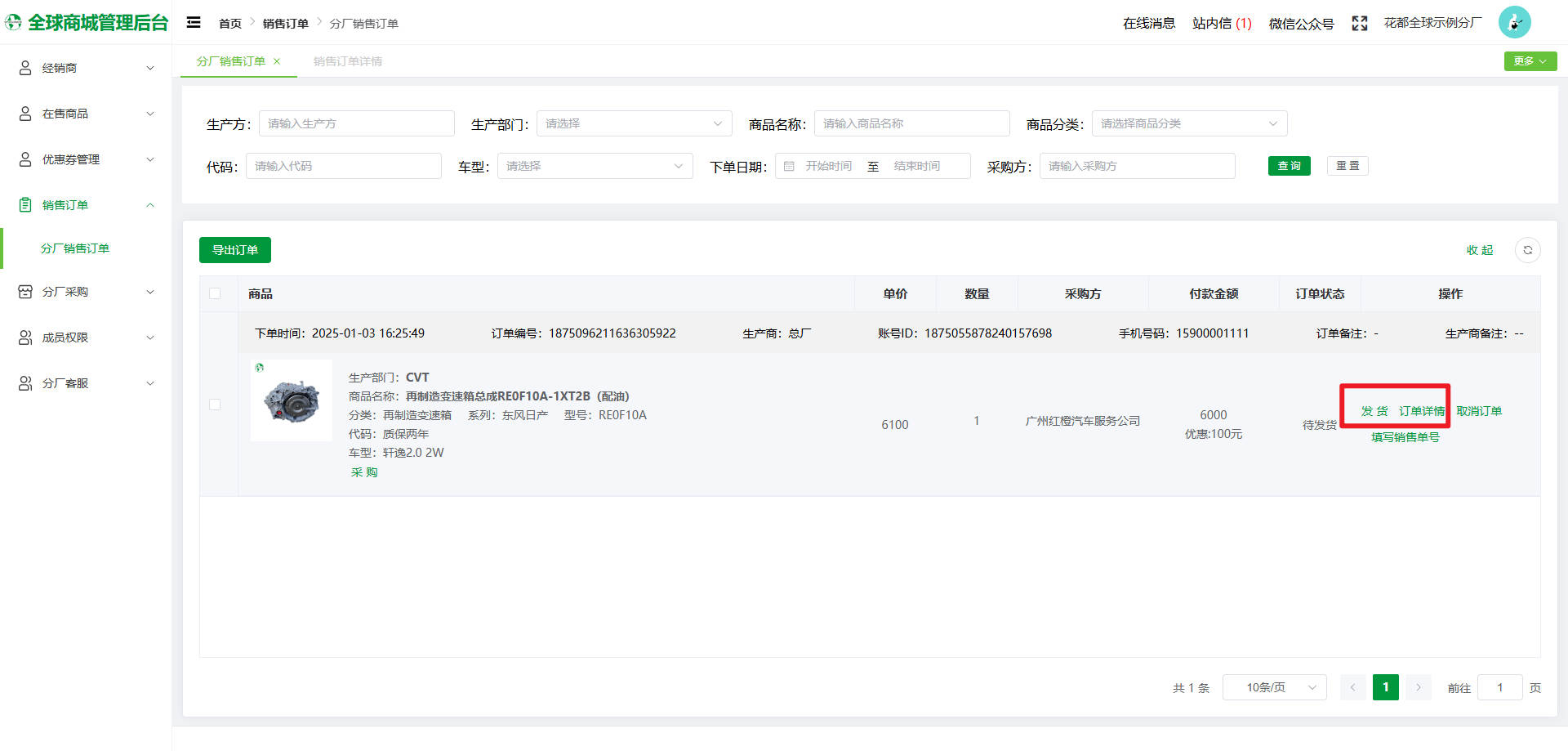The image size is (1568, 751).
Task: Focus the 商品名称 input field
Action: click(x=911, y=124)
